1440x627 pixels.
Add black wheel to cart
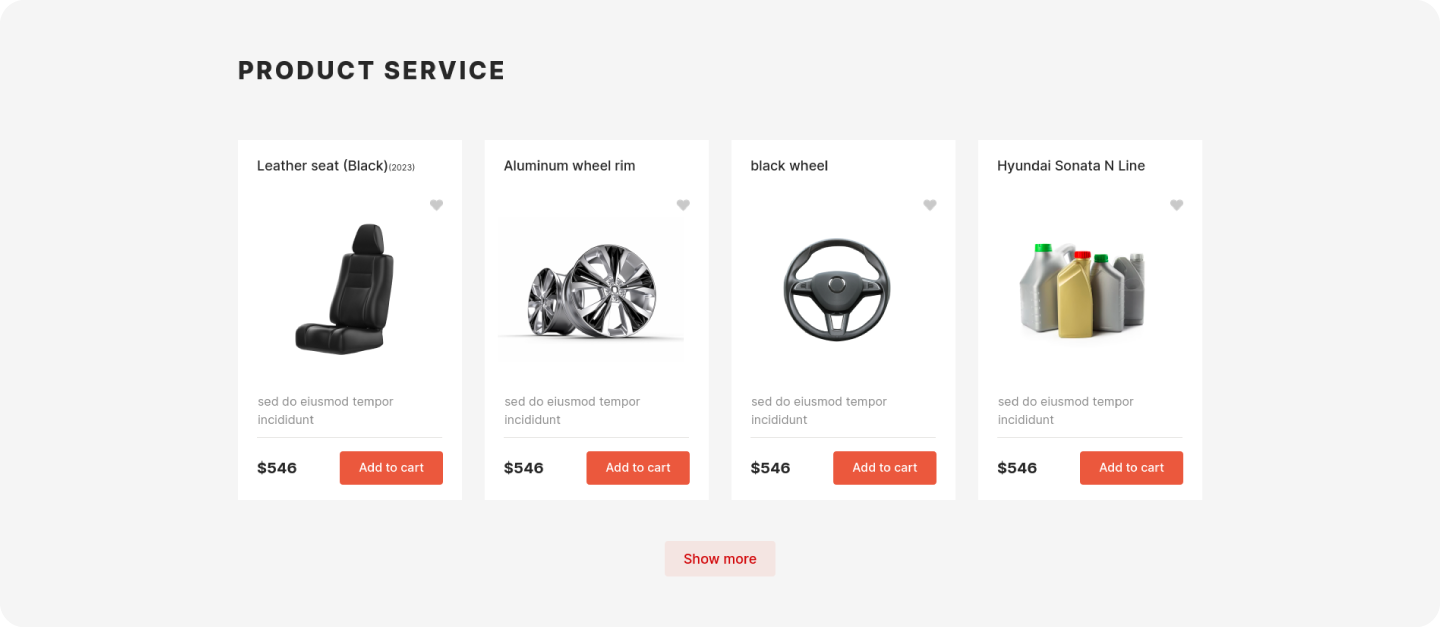885,468
